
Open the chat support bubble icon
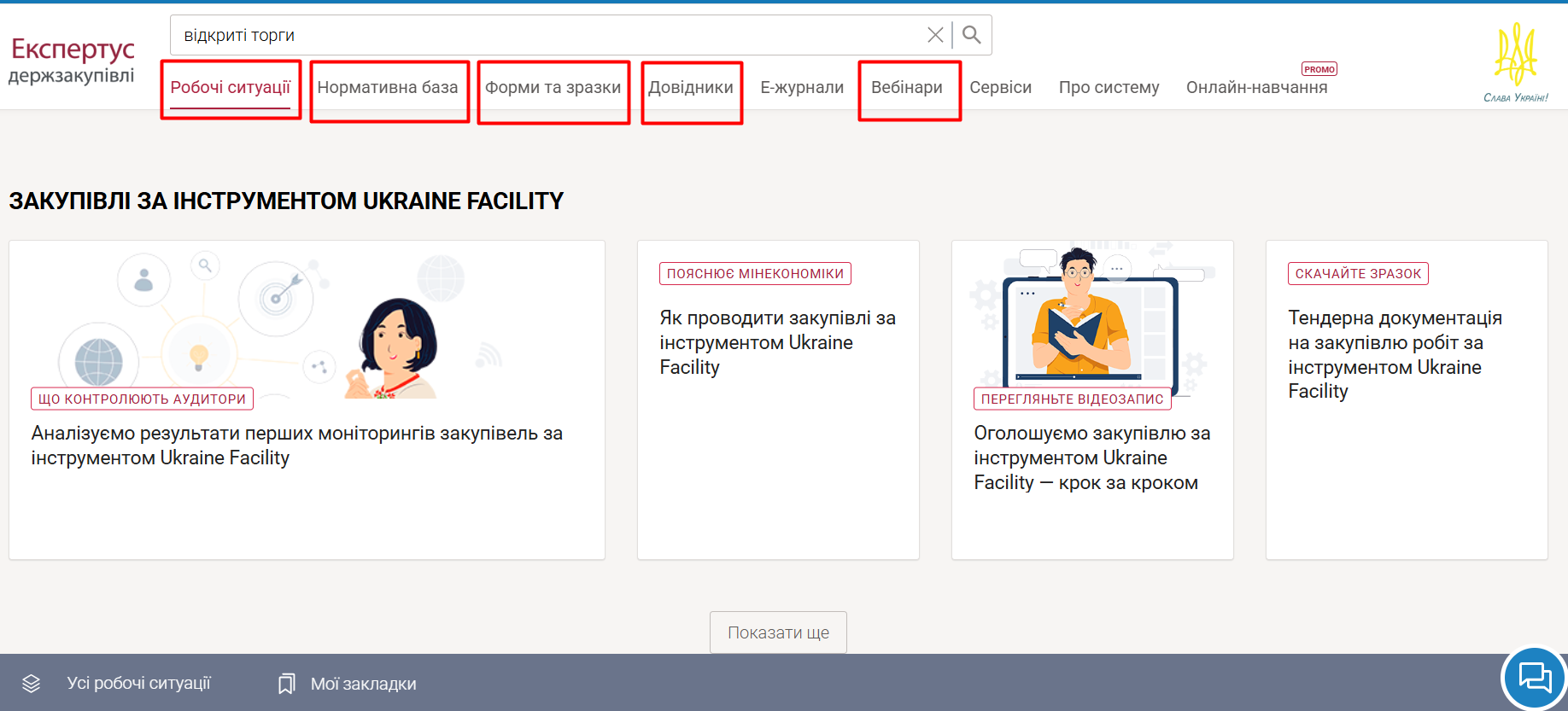pos(1534,678)
